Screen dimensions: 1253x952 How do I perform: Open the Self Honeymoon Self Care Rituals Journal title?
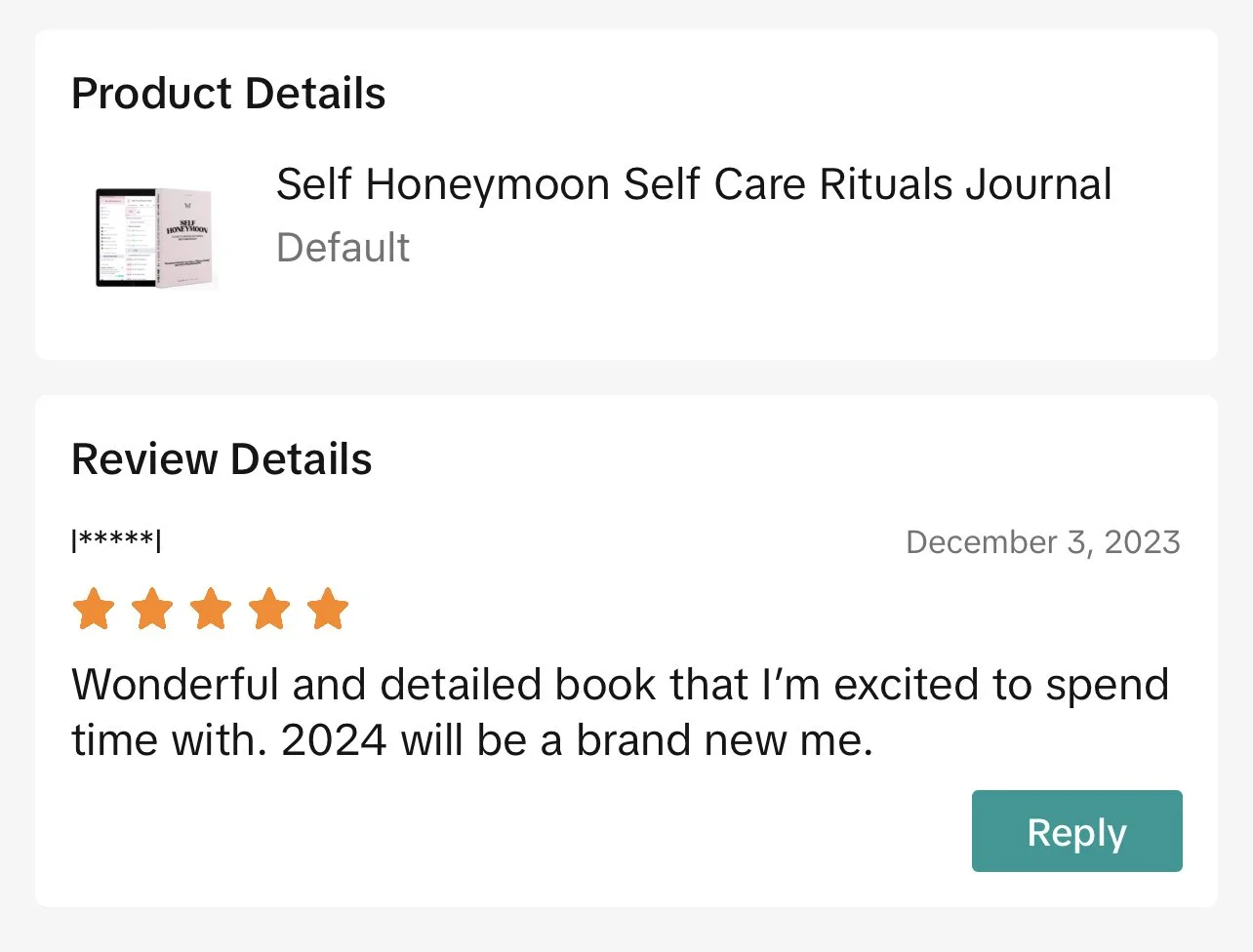pos(694,184)
